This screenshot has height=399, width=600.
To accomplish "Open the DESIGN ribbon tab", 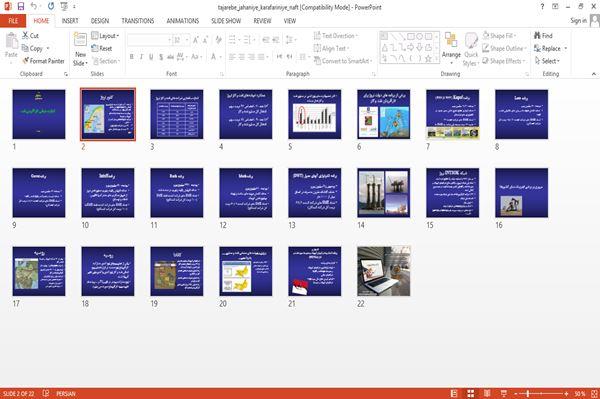I will tap(100, 21).
